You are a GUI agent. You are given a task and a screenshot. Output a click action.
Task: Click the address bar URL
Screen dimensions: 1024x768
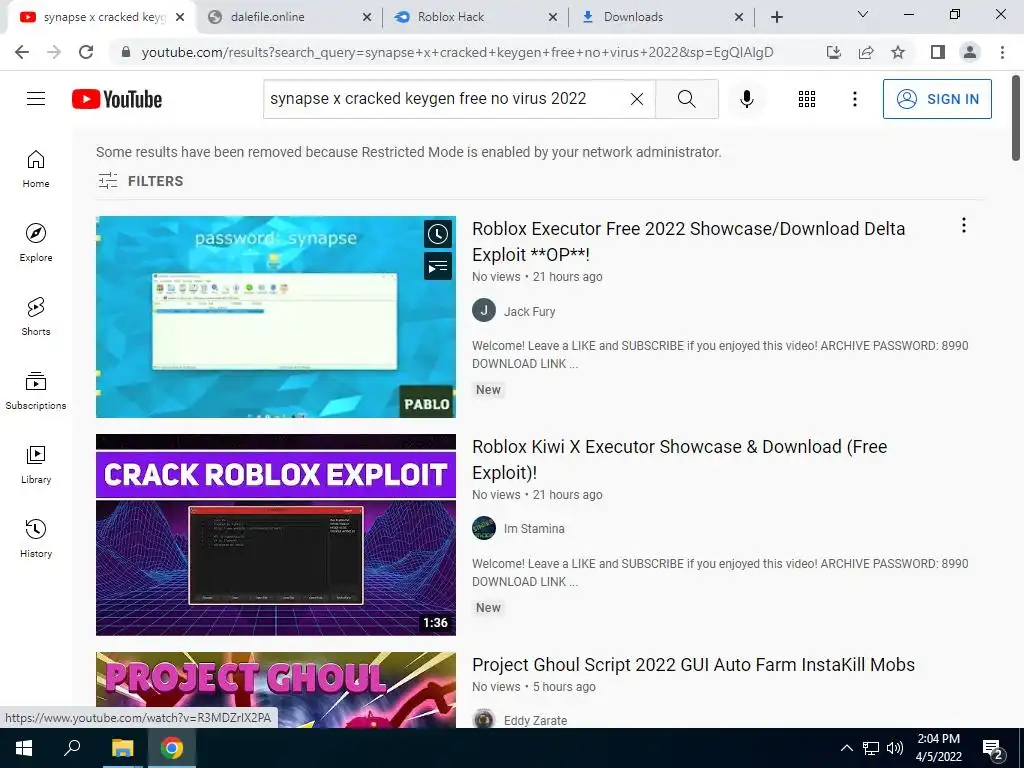pos(457,52)
